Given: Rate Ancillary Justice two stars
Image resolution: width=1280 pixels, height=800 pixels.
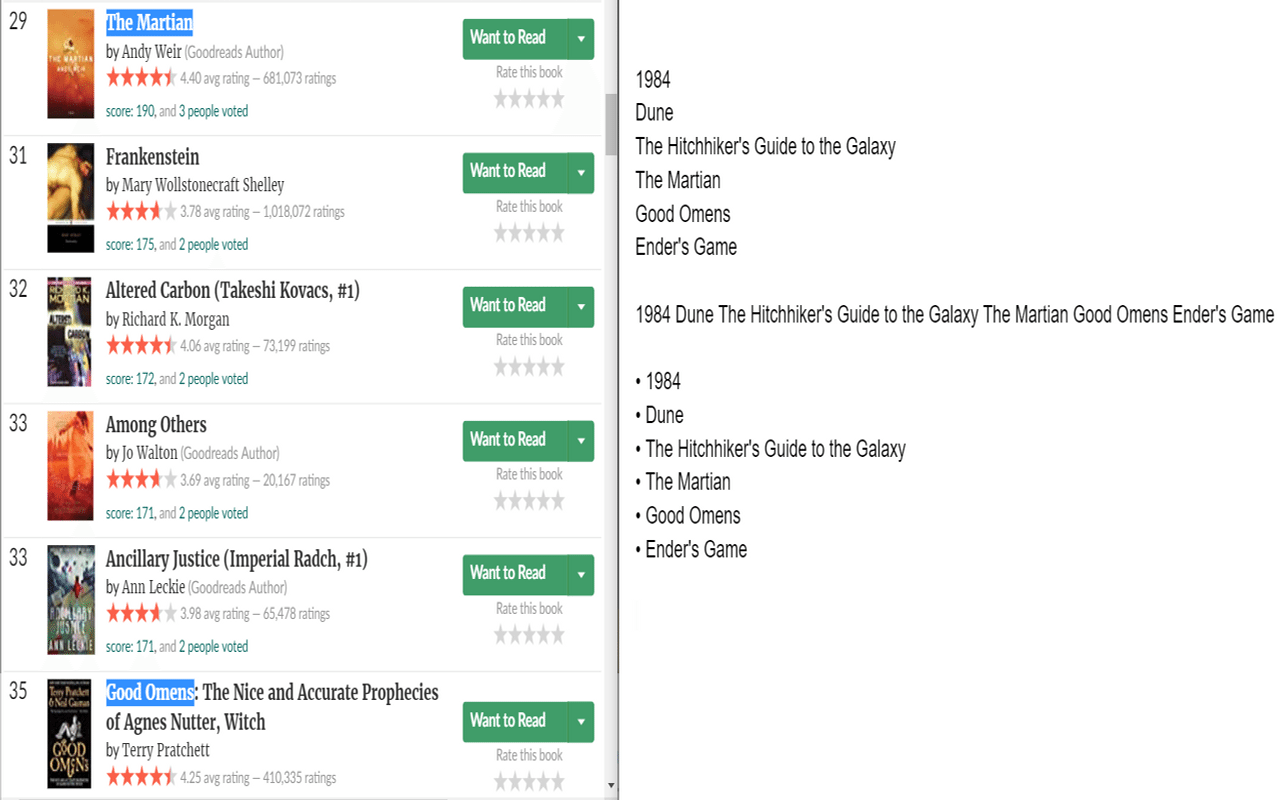Looking at the screenshot, I should [514, 634].
